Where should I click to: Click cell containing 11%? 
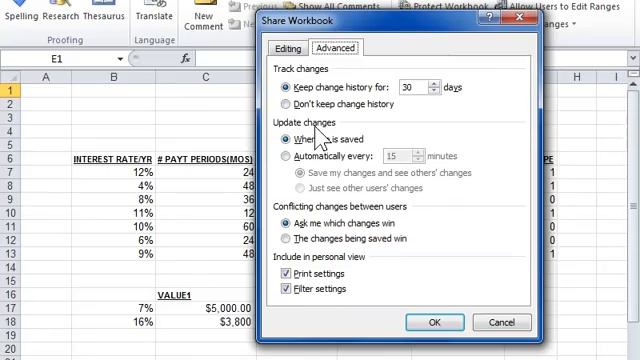113,213
